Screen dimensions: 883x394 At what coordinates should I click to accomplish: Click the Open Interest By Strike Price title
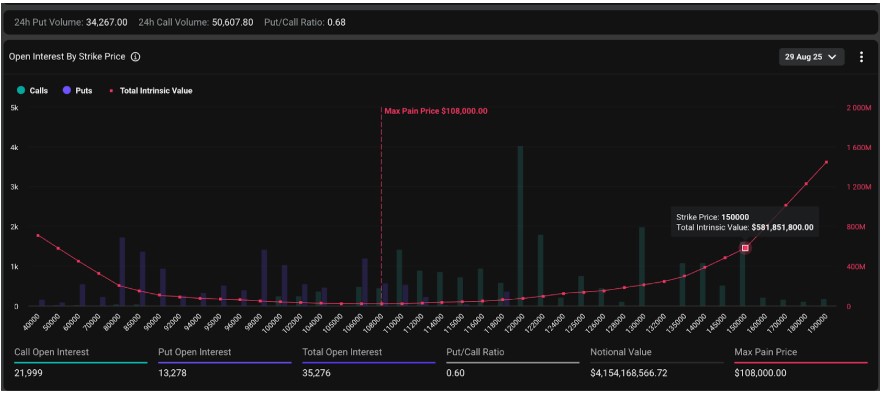tap(67, 57)
